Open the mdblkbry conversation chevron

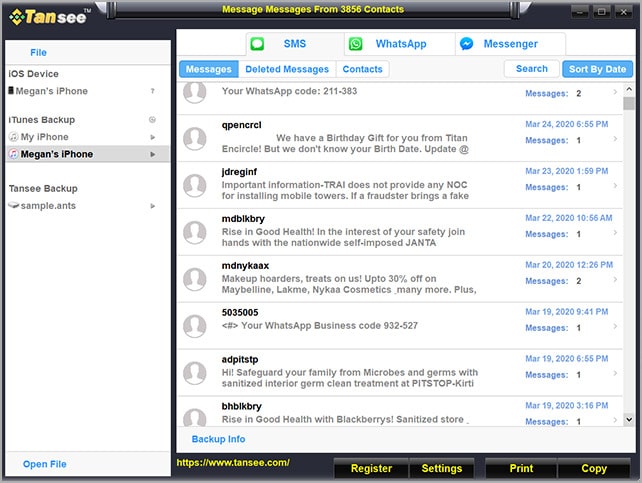615,234
